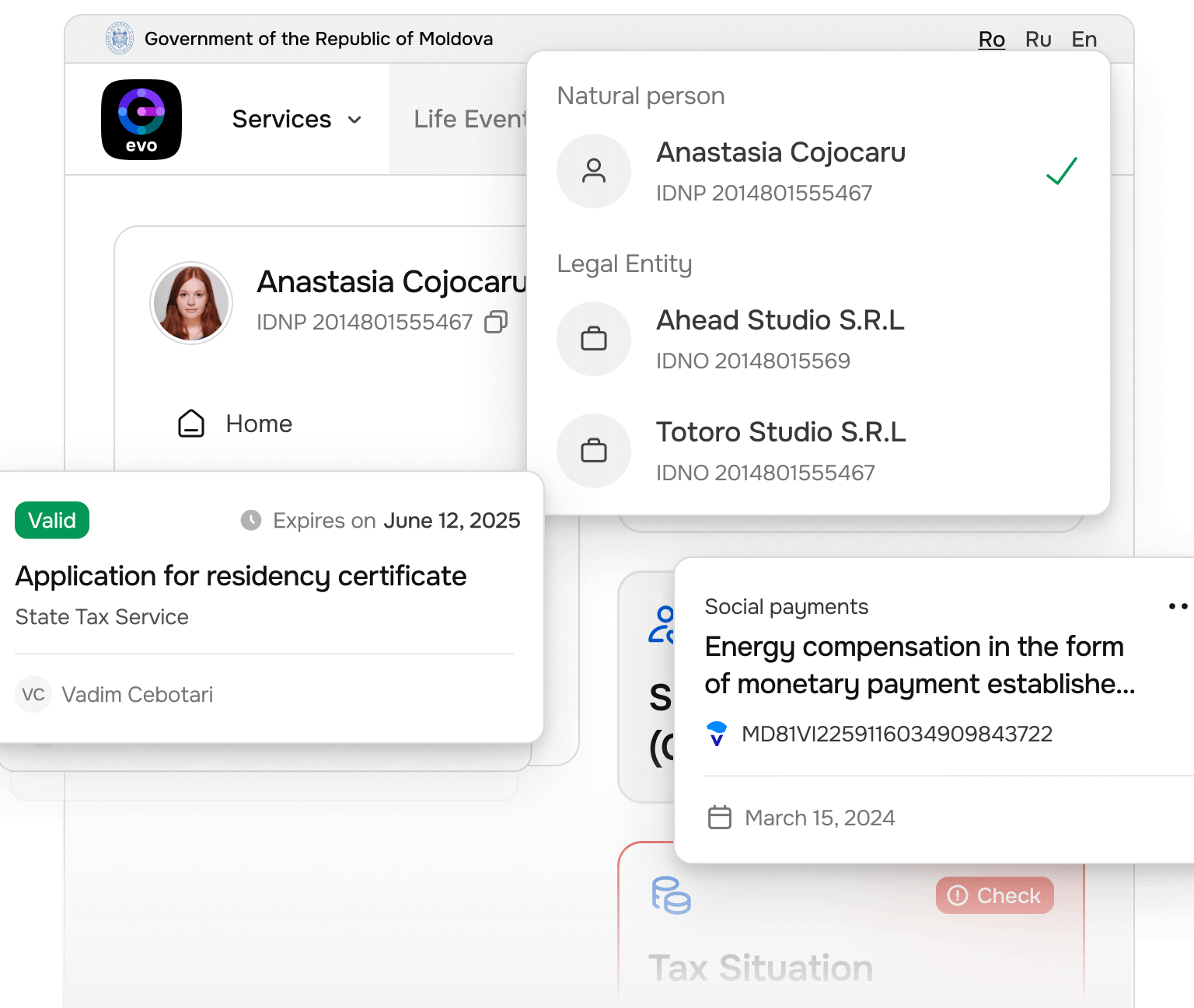The width and height of the screenshot is (1194, 1008).
Task: Click the calendar icon near March 15, 2024
Action: [x=720, y=818]
